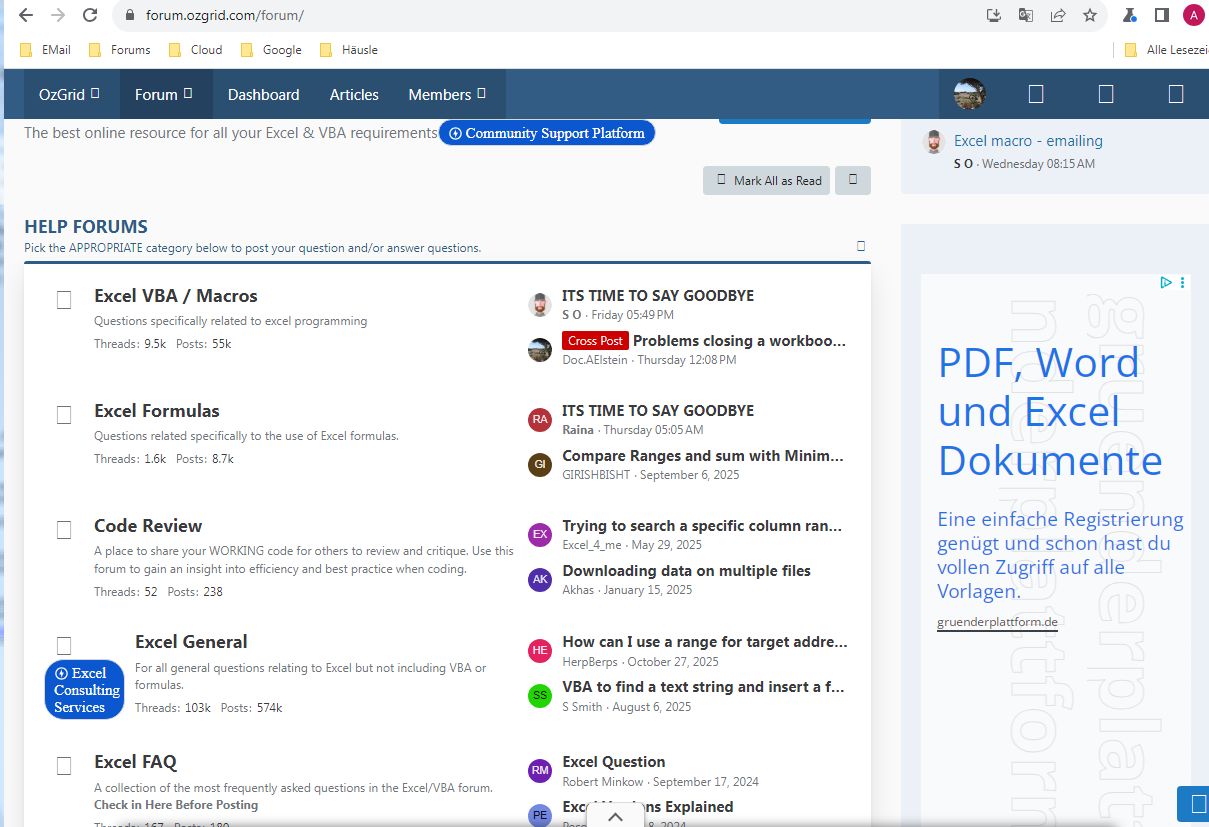Open thread Downloading data on multiple files
Viewport: 1209px width, 827px height.
686,571
